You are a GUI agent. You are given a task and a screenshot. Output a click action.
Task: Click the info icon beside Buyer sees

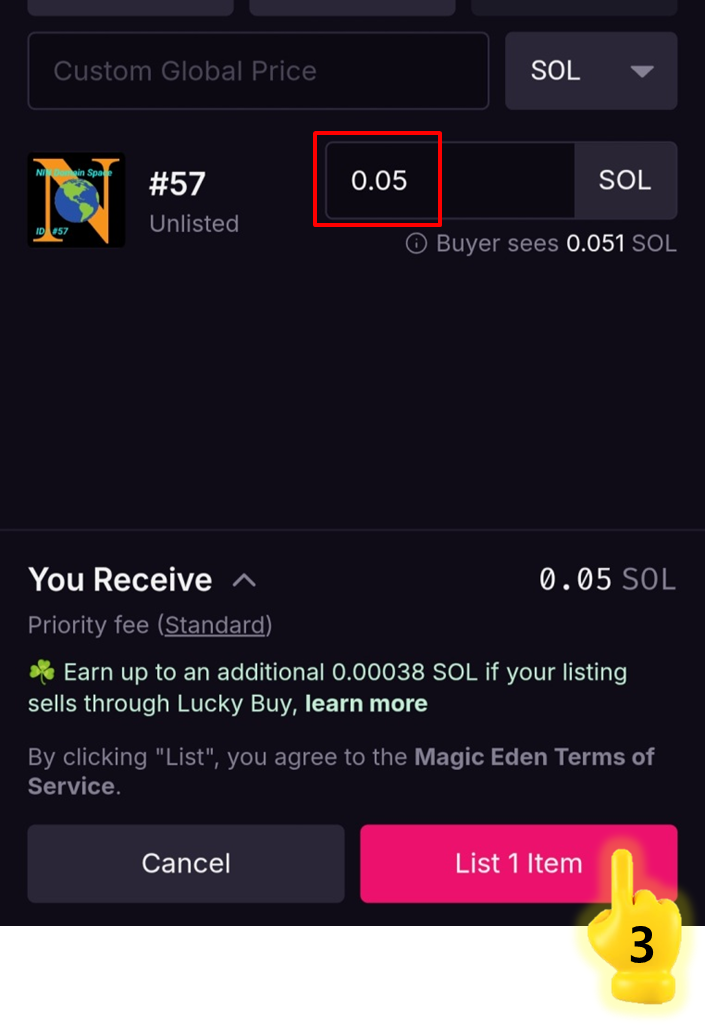(x=416, y=244)
